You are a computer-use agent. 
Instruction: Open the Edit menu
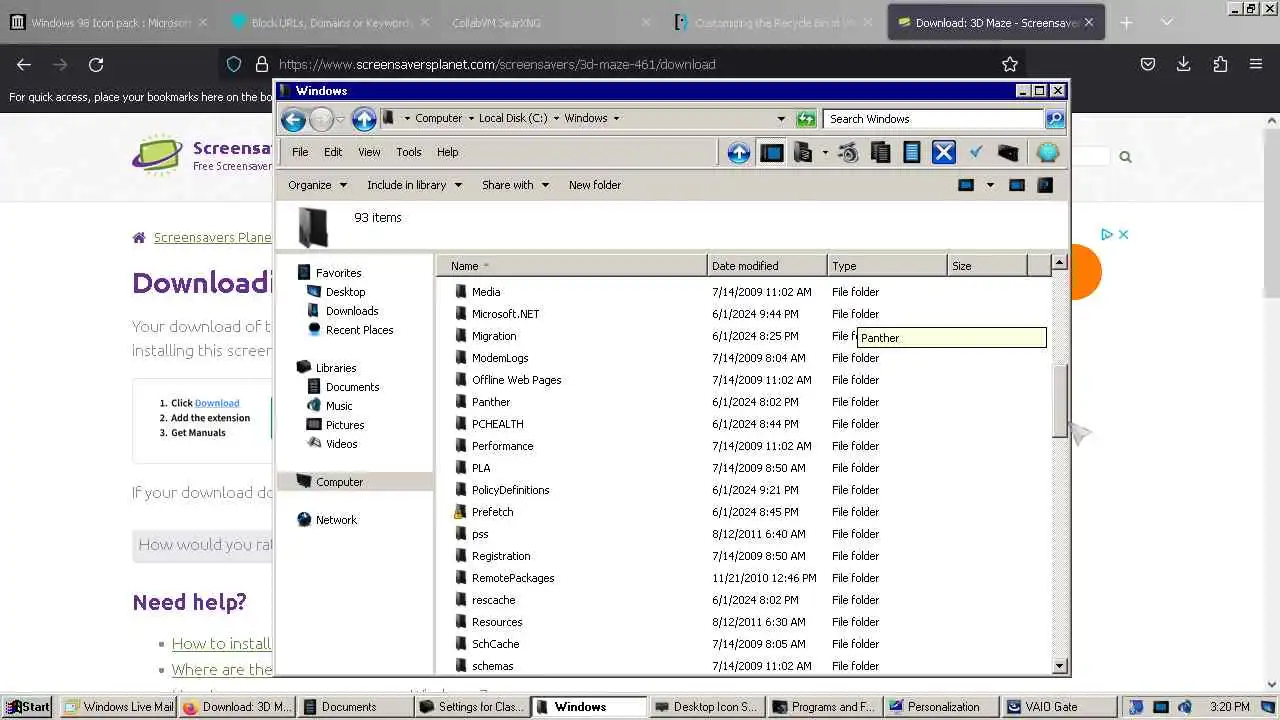coord(333,152)
